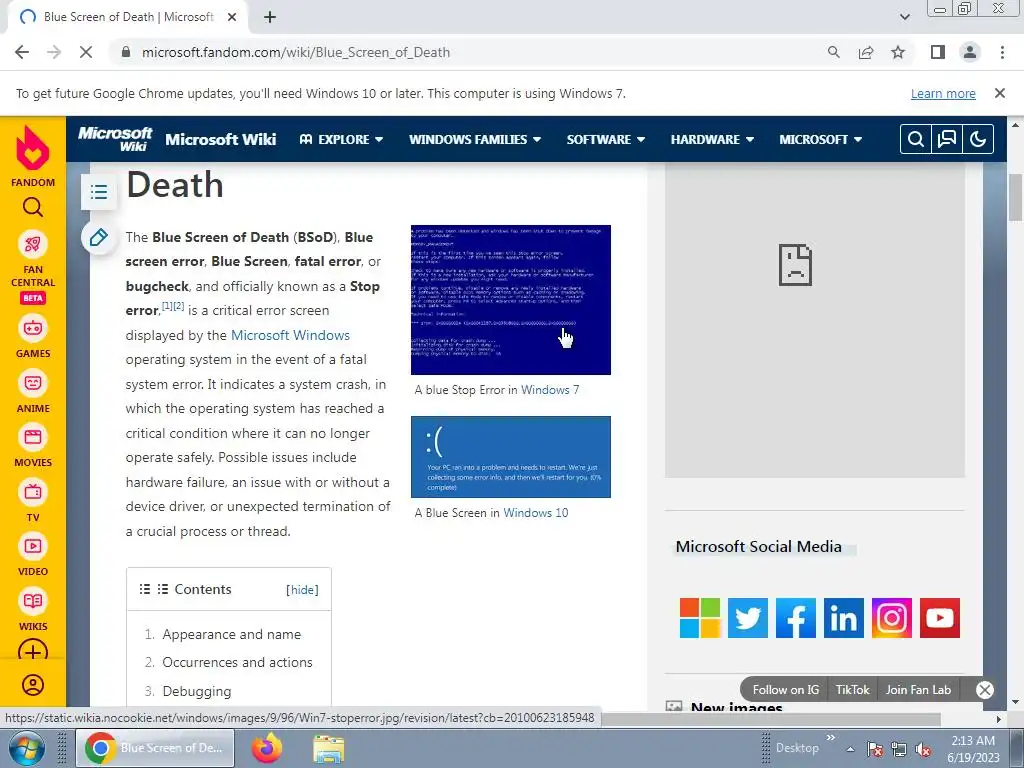The width and height of the screenshot is (1024, 768).
Task: Click the plus icon to start a wiki
Action: coord(33,652)
